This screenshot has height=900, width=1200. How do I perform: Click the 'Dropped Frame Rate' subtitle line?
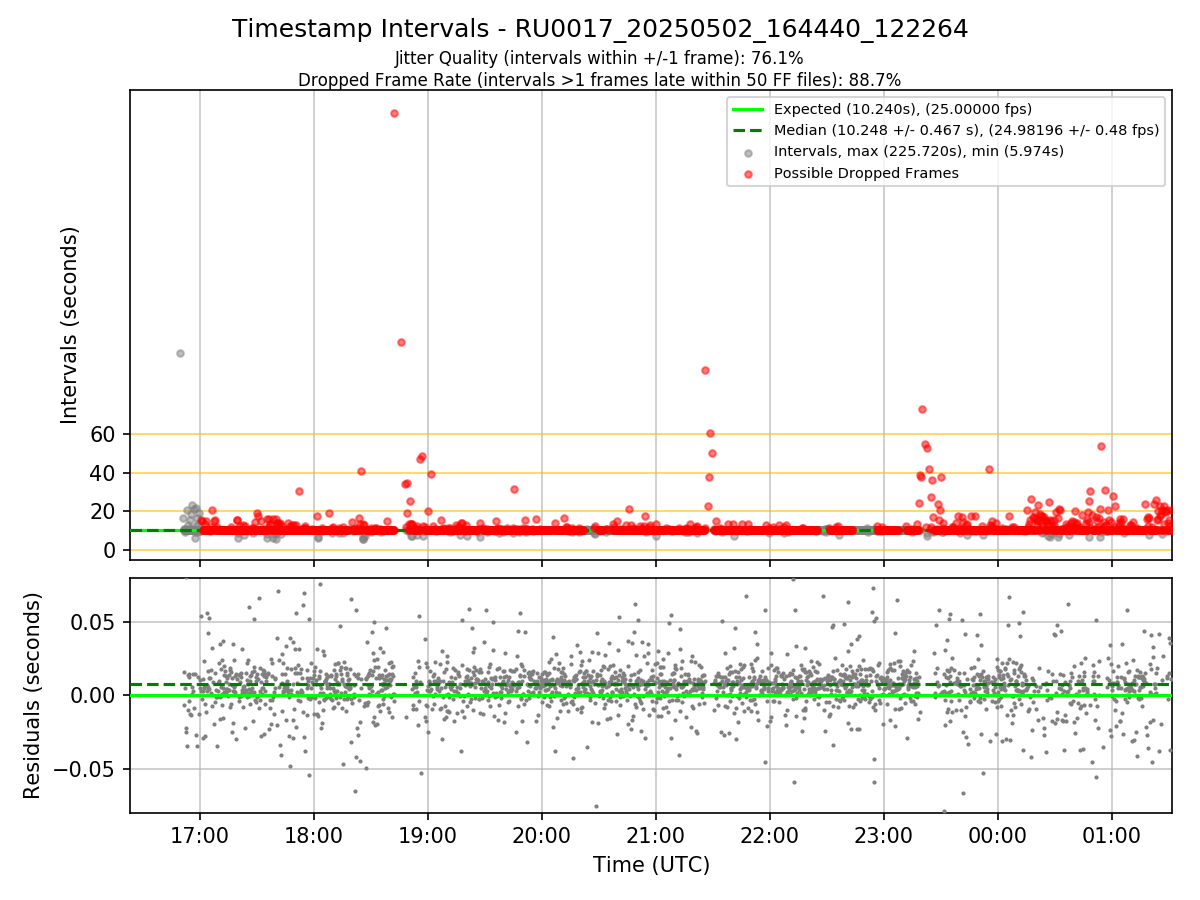[x=600, y=79]
